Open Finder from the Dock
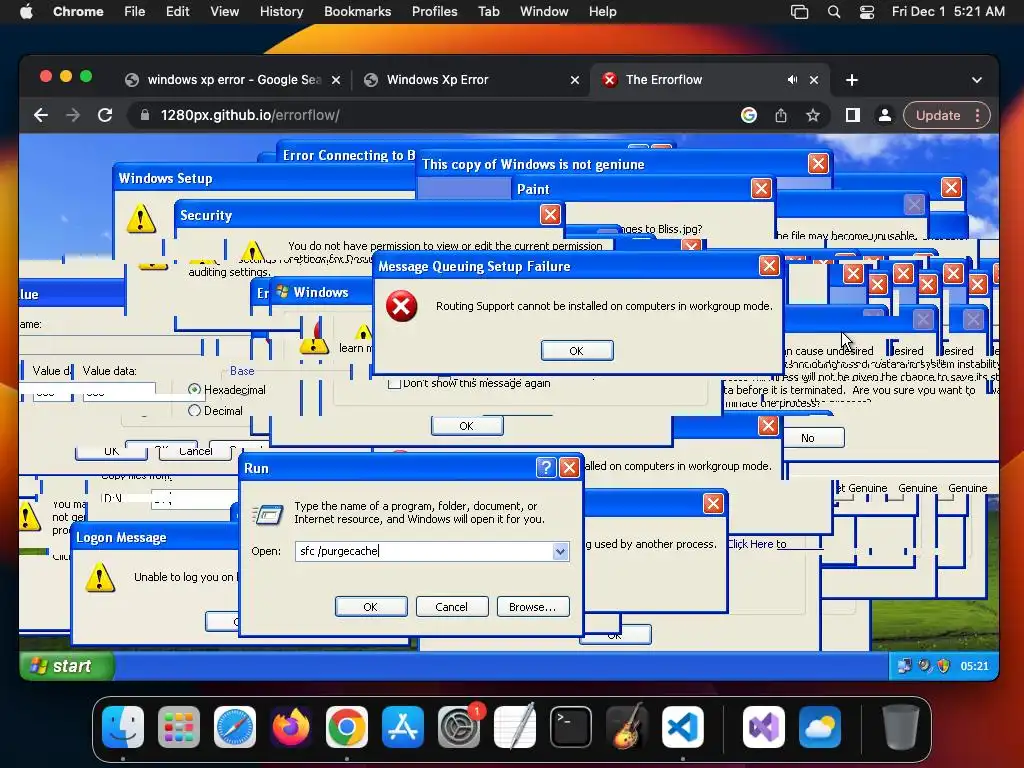Screen dimensions: 1024x768 pyautogui.click(x=123, y=727)
